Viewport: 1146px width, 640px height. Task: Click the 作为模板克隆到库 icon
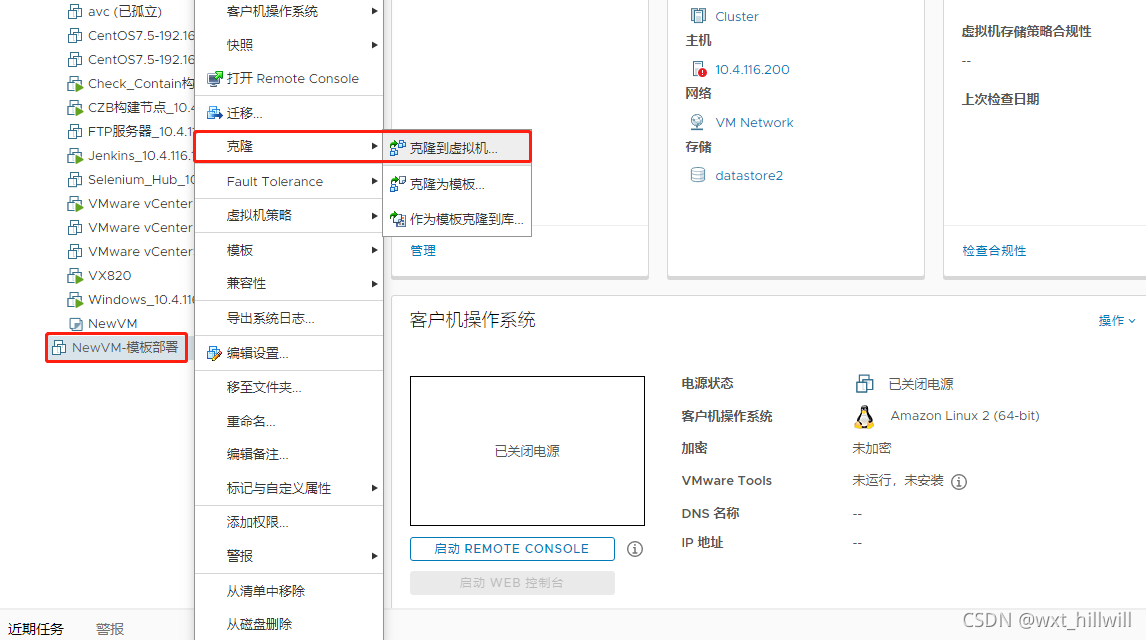click(398, 218)
